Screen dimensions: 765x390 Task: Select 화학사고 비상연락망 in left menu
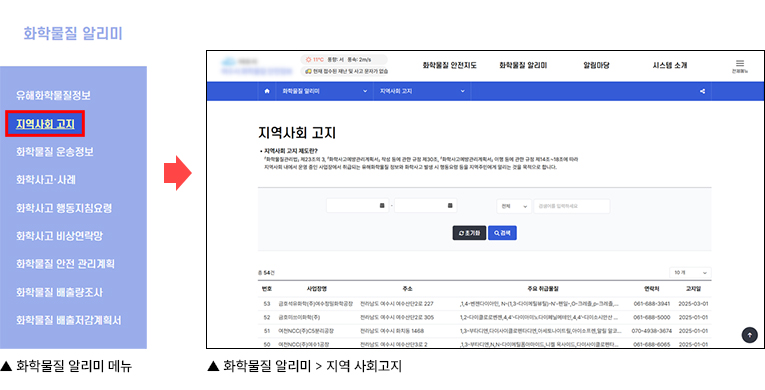point(60,236)
